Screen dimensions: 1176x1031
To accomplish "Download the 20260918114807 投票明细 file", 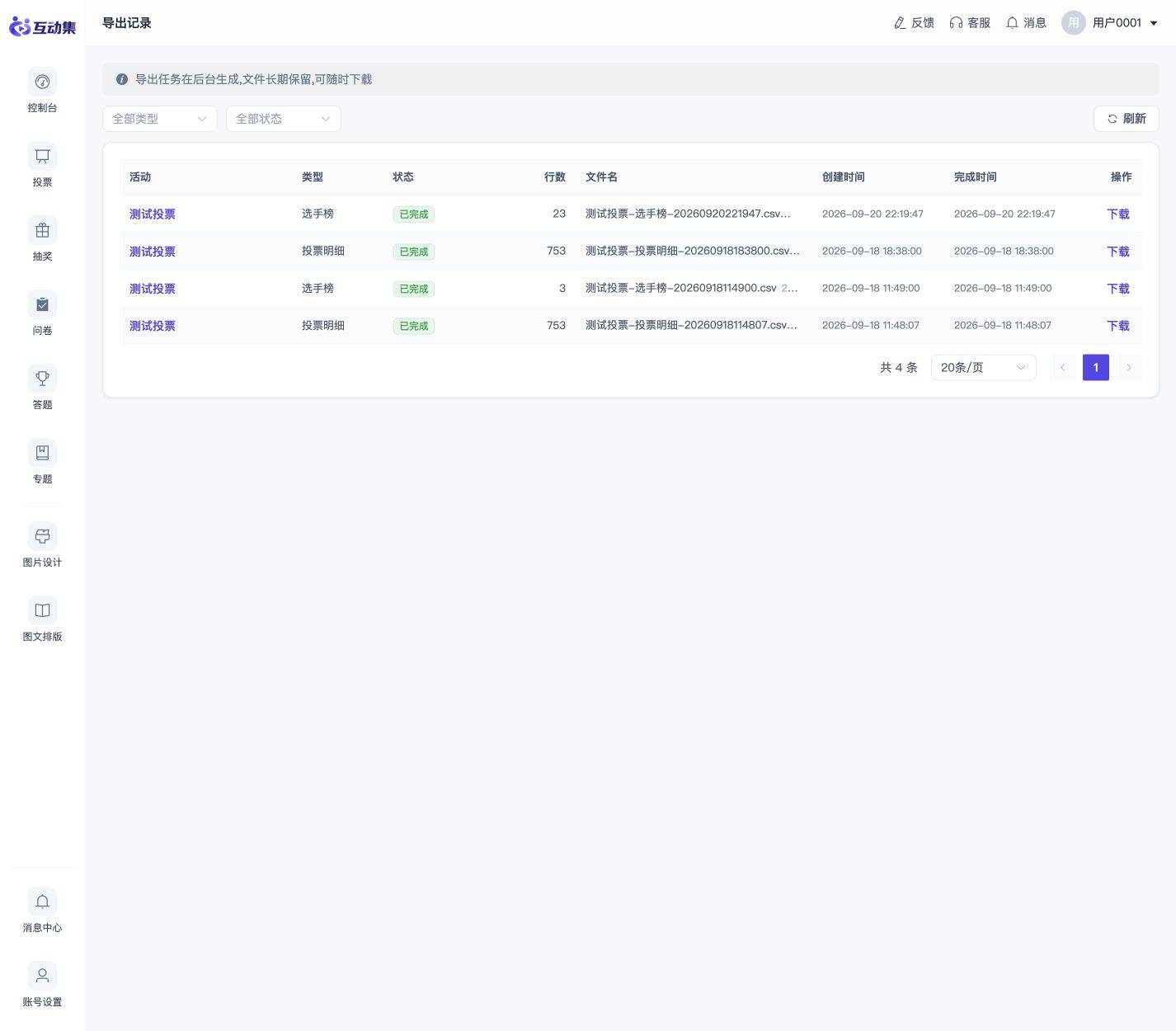I will [x=1117, y=326].
